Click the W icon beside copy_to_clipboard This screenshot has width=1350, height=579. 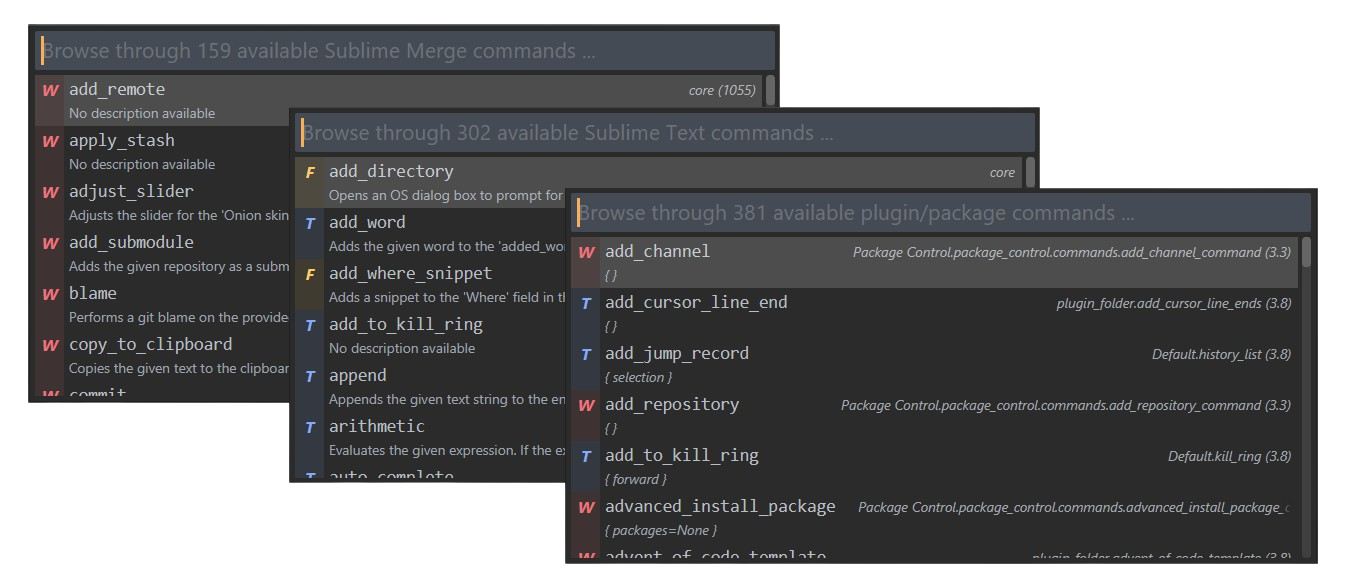[50, 345]
